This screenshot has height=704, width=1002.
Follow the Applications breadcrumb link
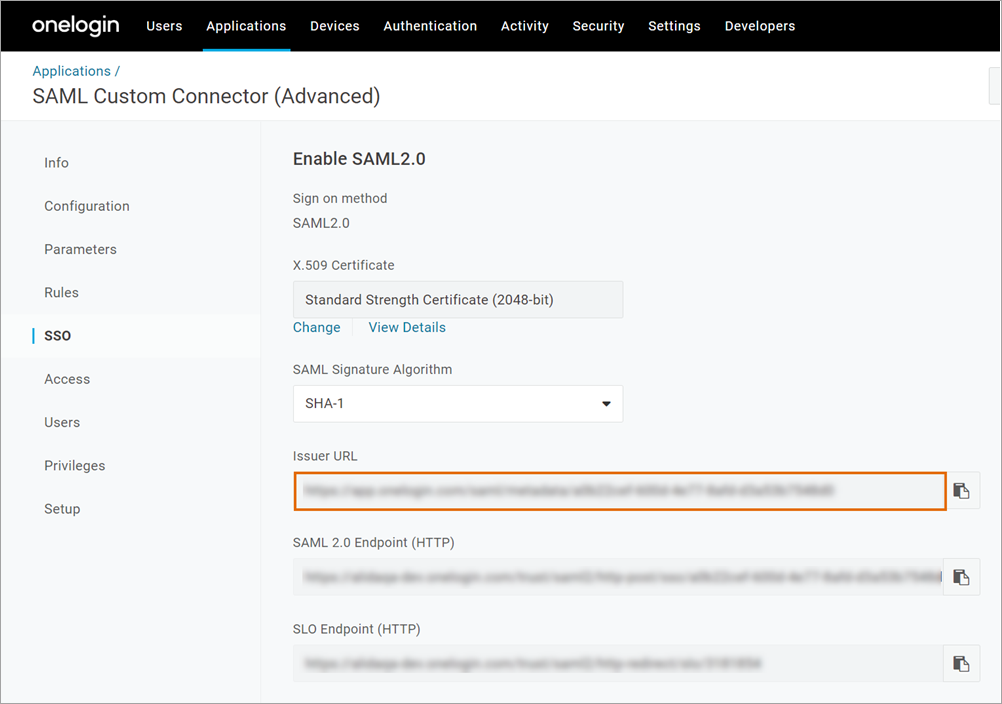(x=71, y=71)
